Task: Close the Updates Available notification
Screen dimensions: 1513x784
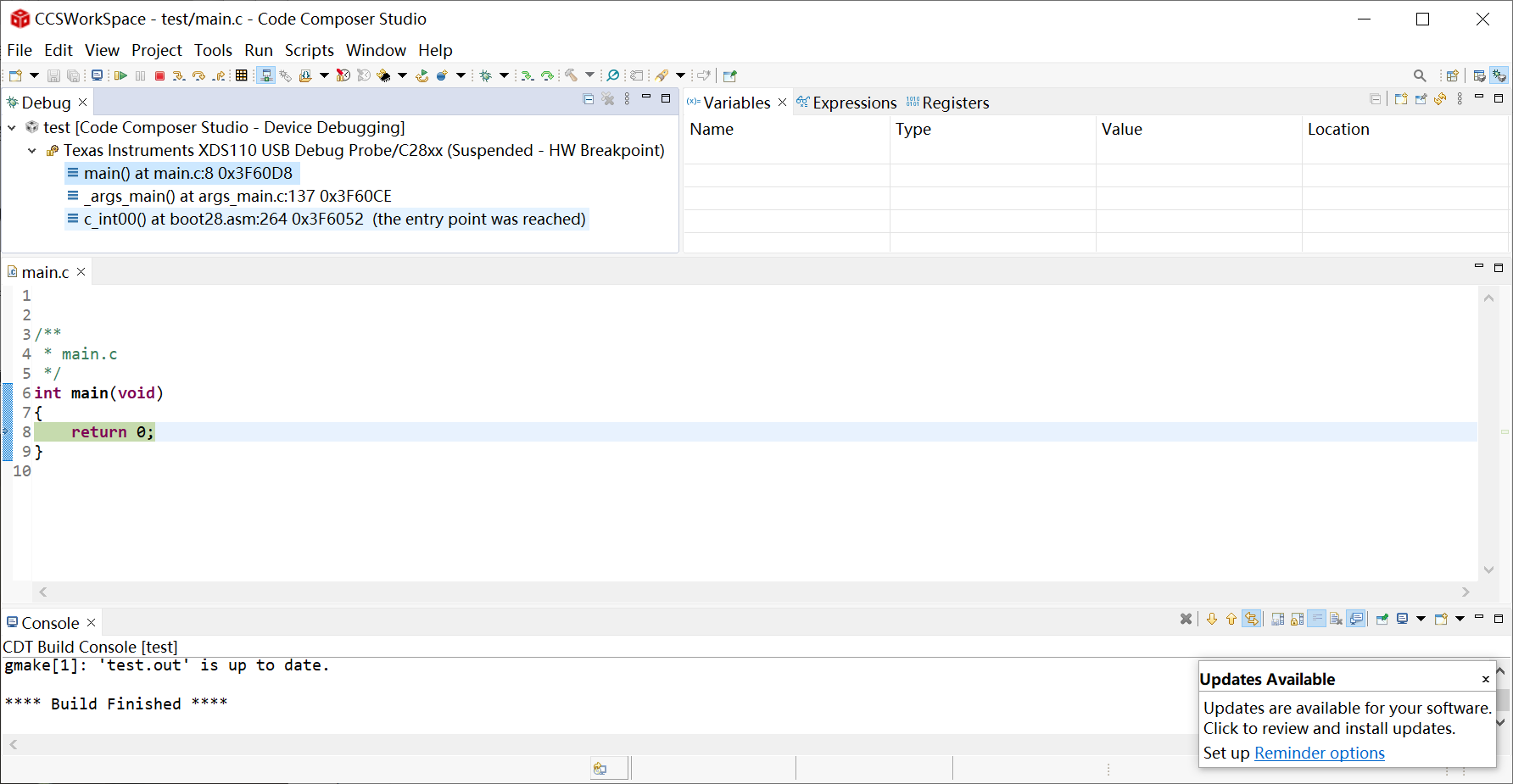Action: tap(1485, 679)
